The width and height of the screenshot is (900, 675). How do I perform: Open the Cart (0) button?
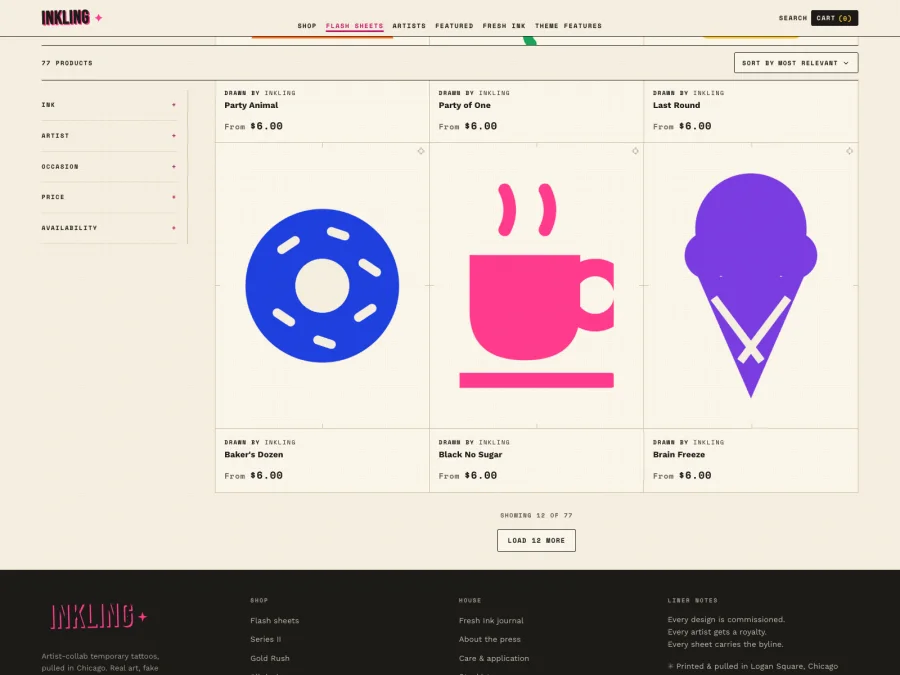coord(834,18)
